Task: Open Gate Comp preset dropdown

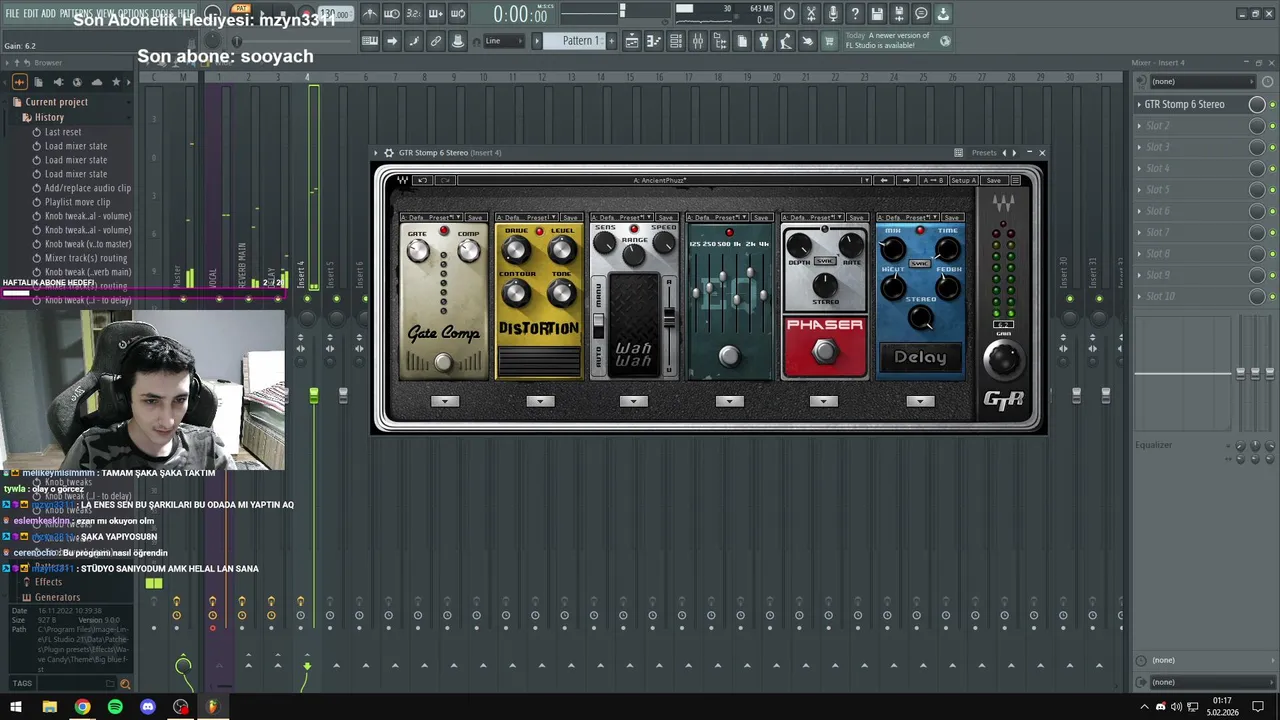Action: click(430, 217)
